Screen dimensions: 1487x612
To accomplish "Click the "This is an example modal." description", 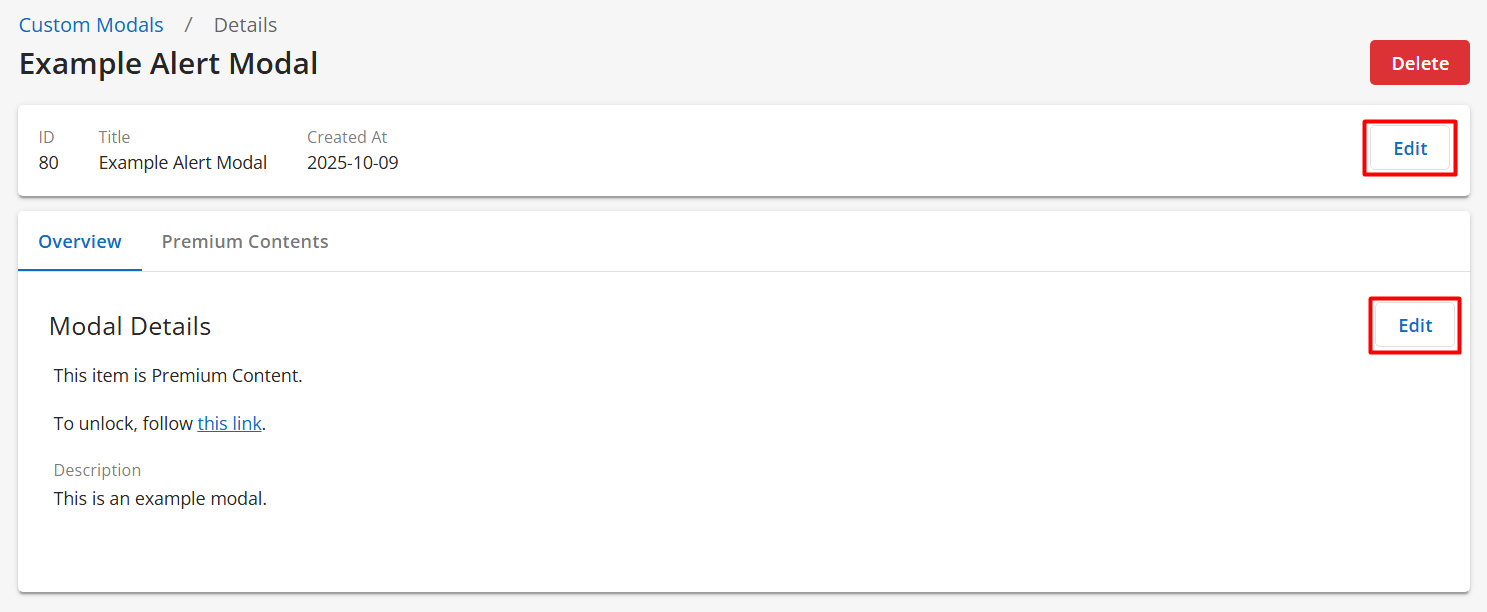I will pos(160,499).
